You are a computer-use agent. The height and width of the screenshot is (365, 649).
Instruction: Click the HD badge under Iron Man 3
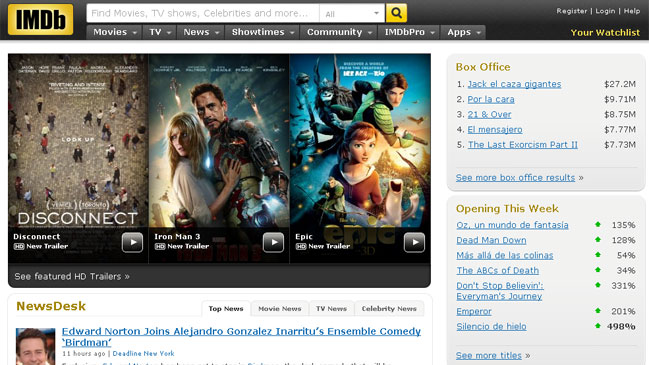click(x=160, y=246)
